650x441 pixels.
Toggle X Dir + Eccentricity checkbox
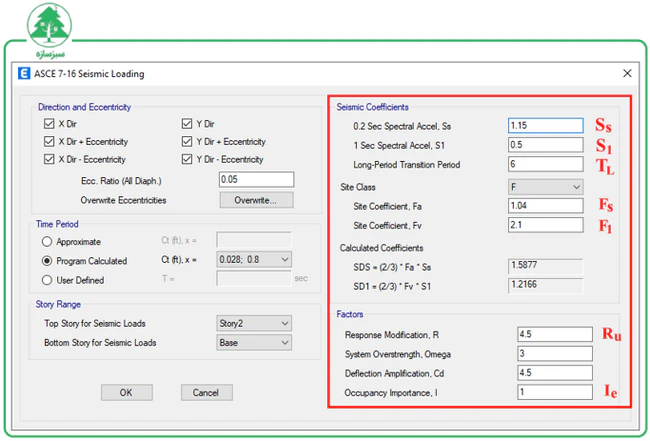(x=49, y=141)
